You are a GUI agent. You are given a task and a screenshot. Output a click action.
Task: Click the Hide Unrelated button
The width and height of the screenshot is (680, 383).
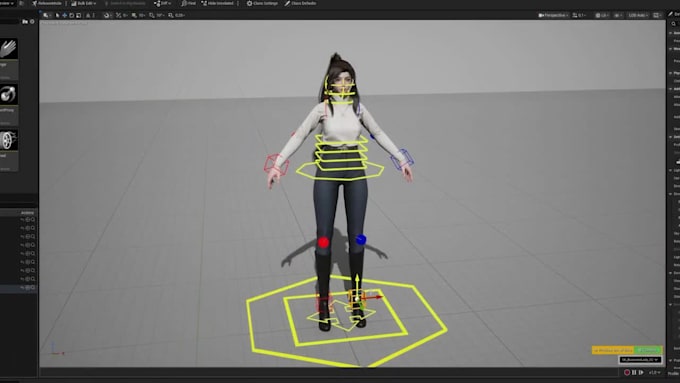click(x=218, y=3)
